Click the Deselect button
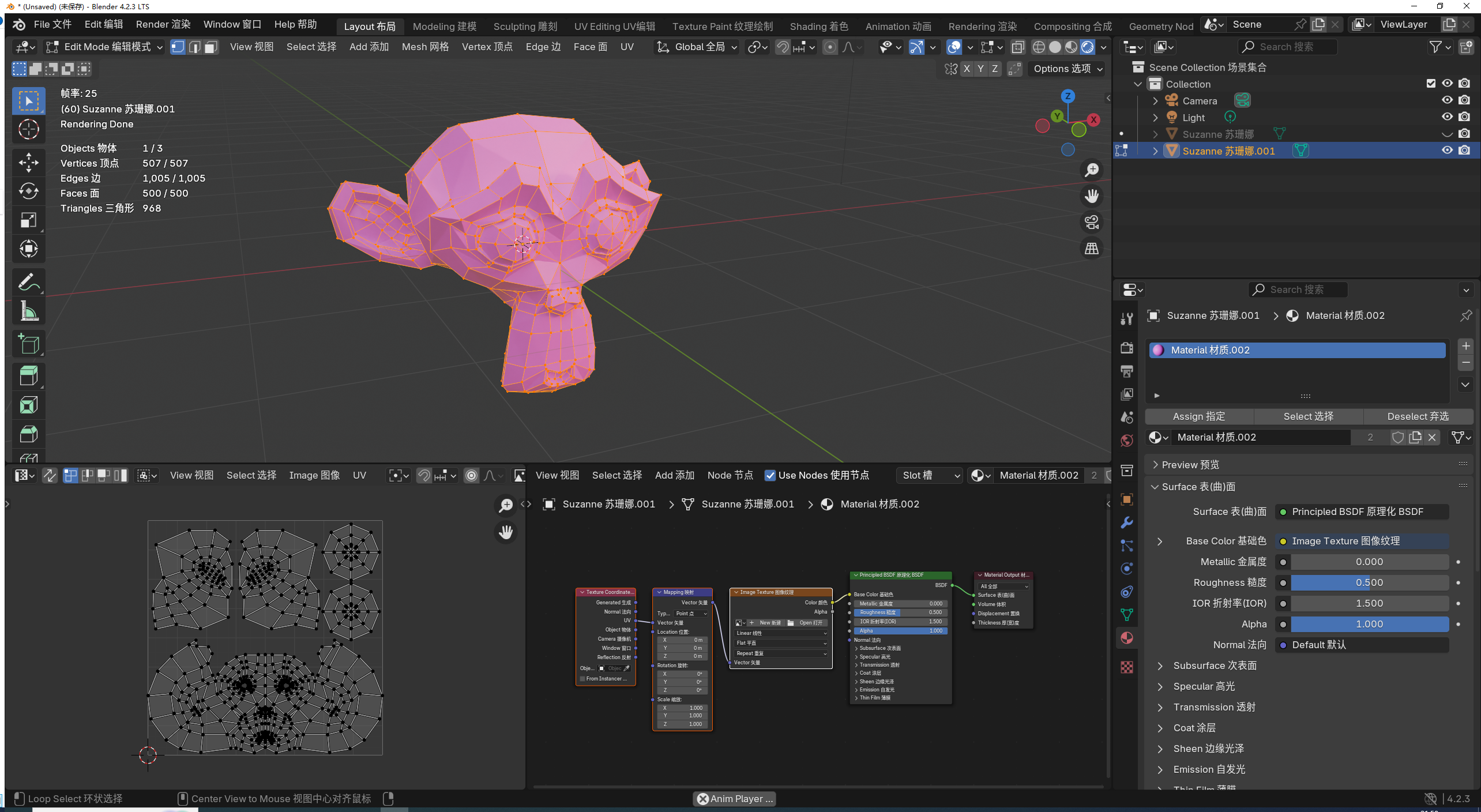Screen dimensions: 1481x812 (x=1418, y=416)
